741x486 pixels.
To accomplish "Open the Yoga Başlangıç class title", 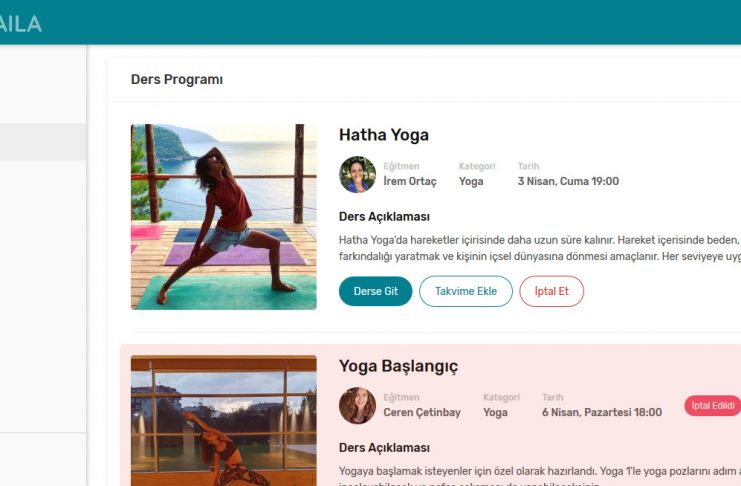I will click(x=398, y=366).
